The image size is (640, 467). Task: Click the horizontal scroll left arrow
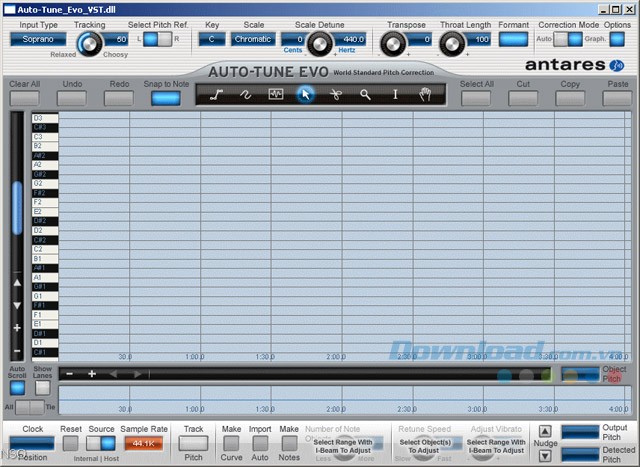113,374
